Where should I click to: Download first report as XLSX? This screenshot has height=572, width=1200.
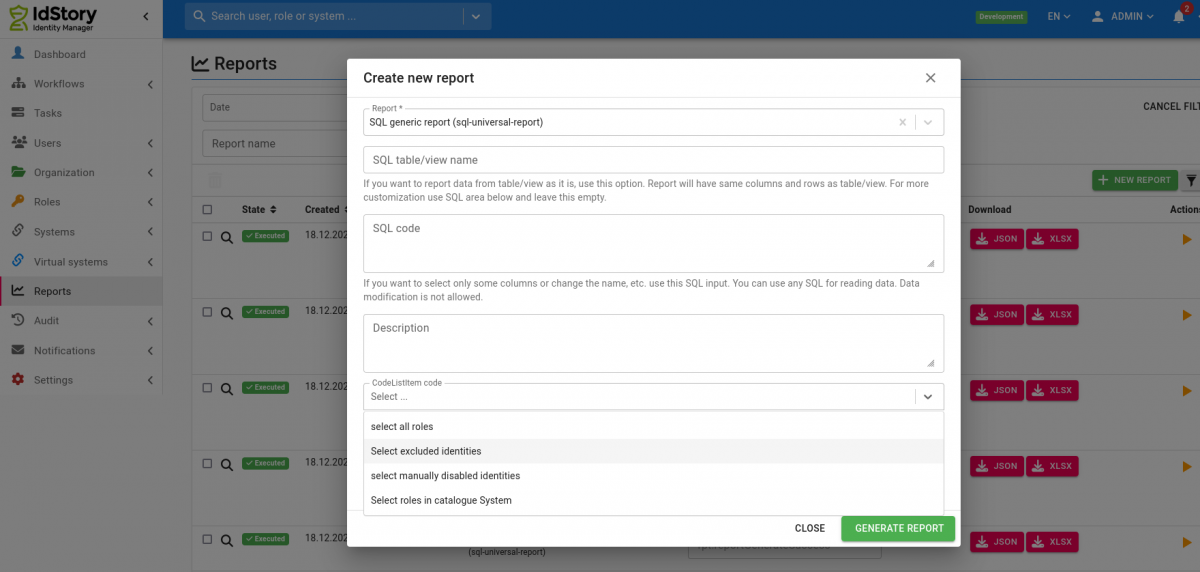(1052, 239)
